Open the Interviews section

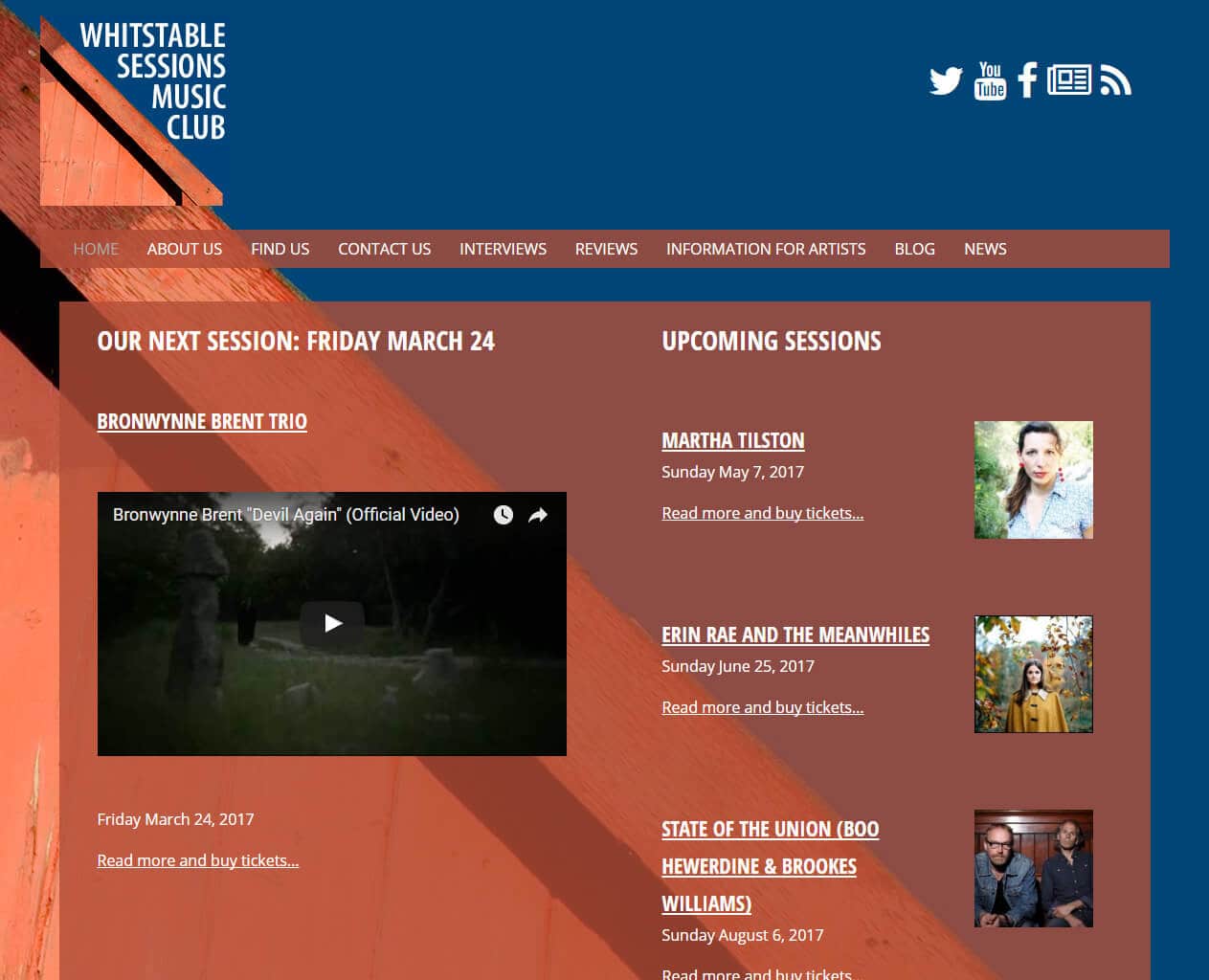pyautogui.click(x=503, y=249)
